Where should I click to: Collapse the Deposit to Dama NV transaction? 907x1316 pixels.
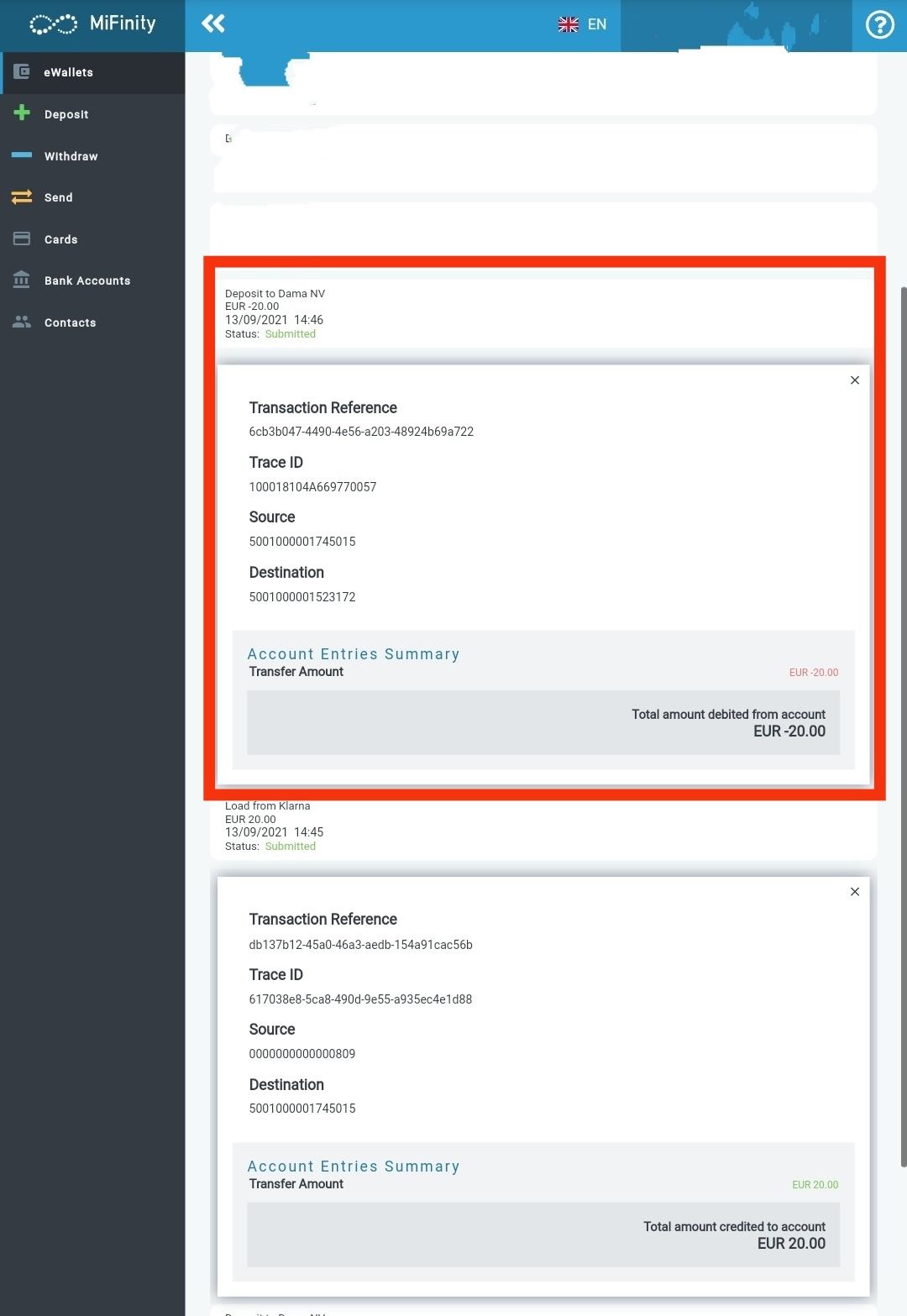(275, 312)
